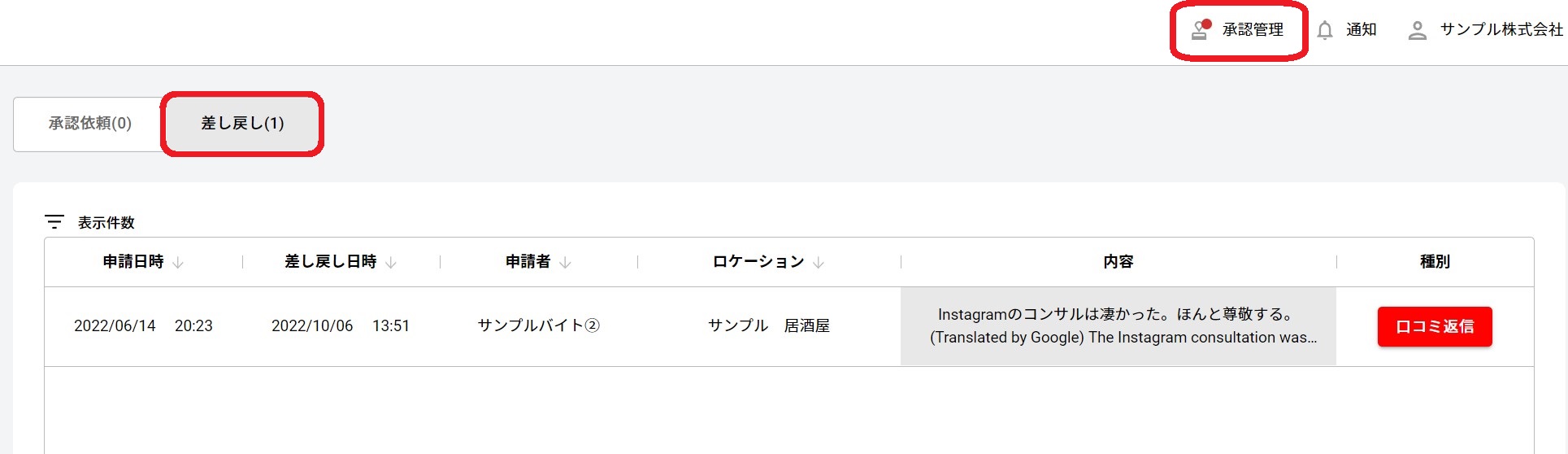The height and width of the screenshot is (454, 1568).
Task: Sort by 申請者 arrow icon
Action: click(x=565, y=262)
